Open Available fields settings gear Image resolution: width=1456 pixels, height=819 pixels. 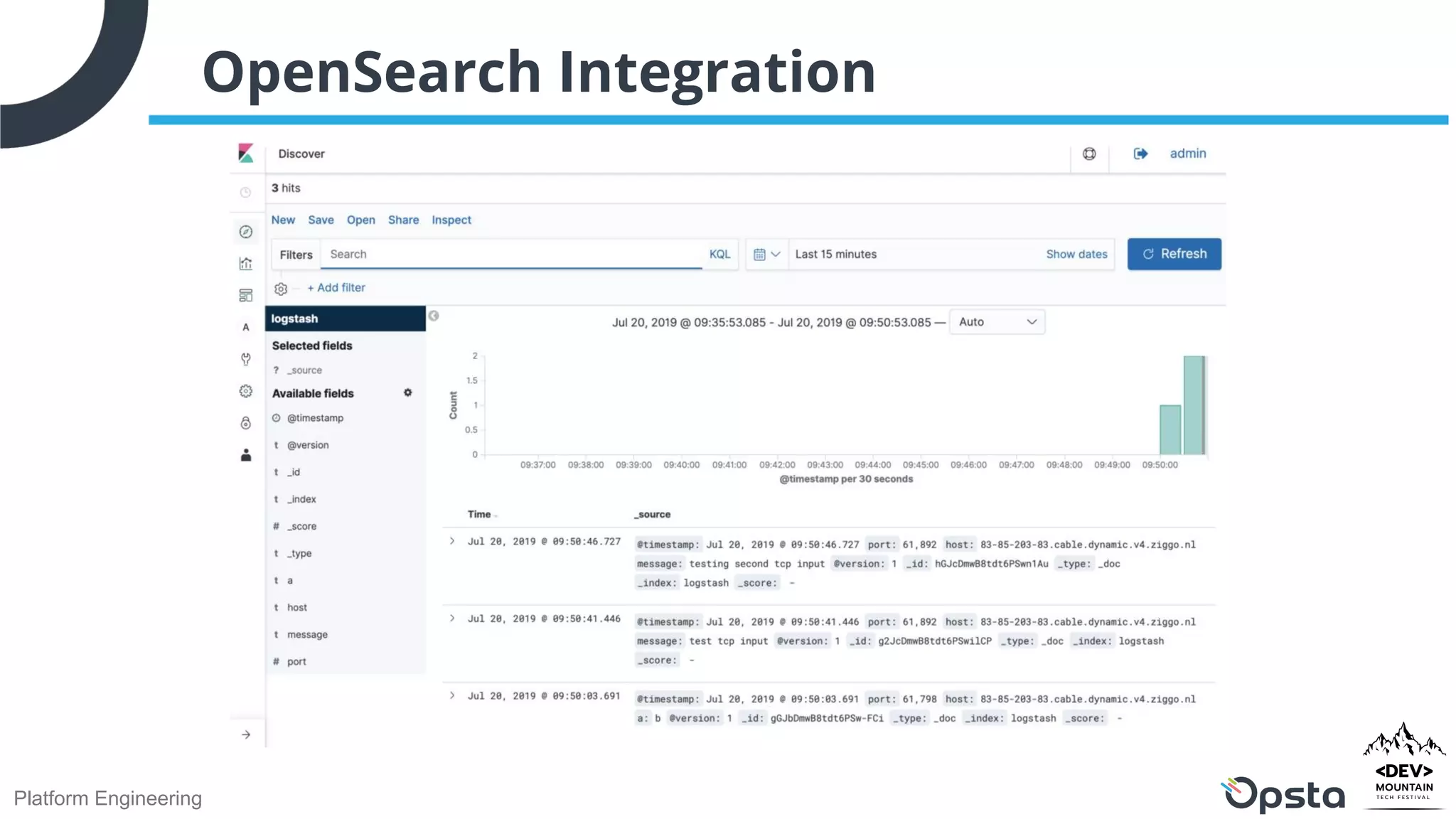[x=408, y=392]
